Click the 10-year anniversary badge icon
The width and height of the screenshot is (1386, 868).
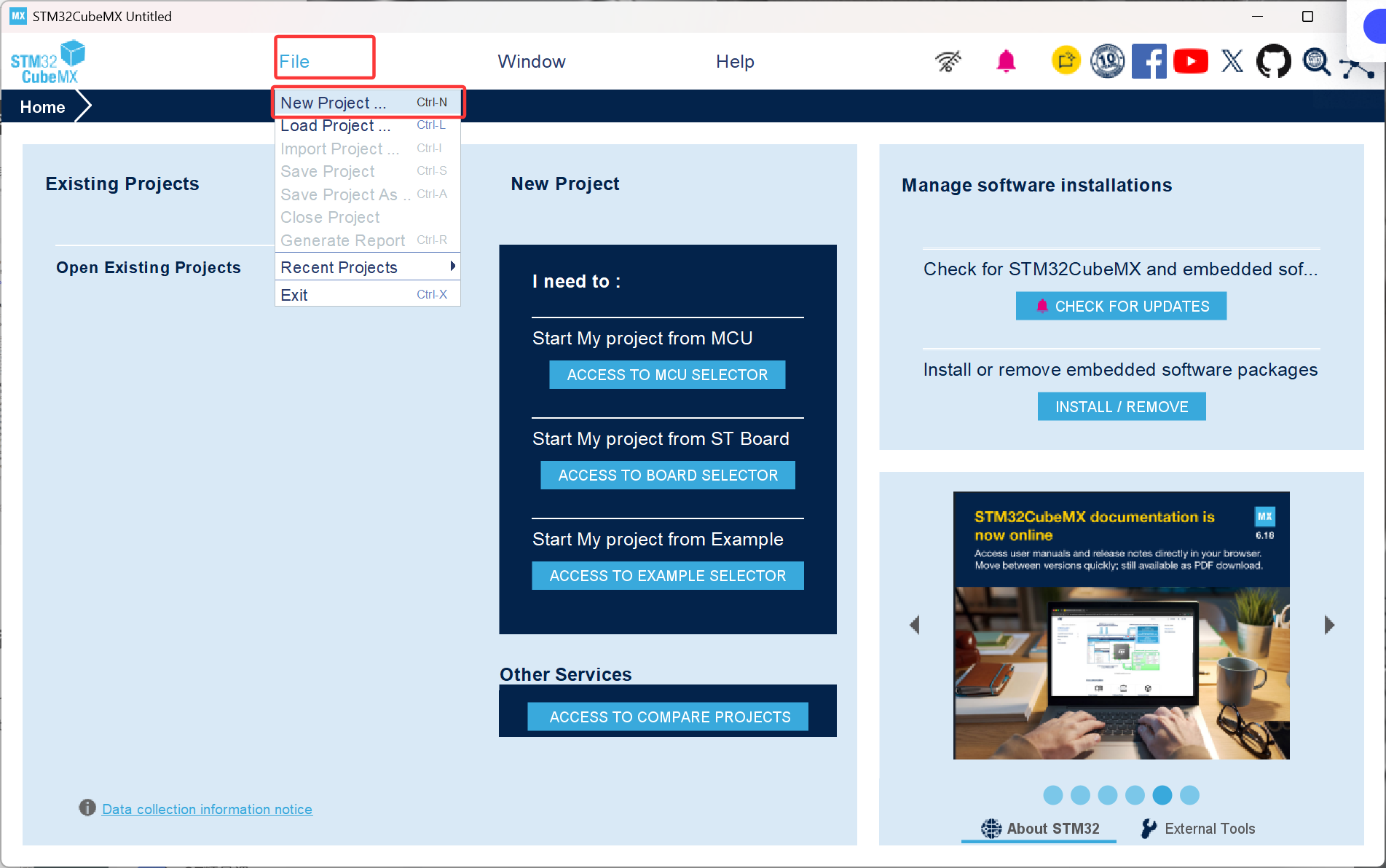click(x=1107, y=61)
